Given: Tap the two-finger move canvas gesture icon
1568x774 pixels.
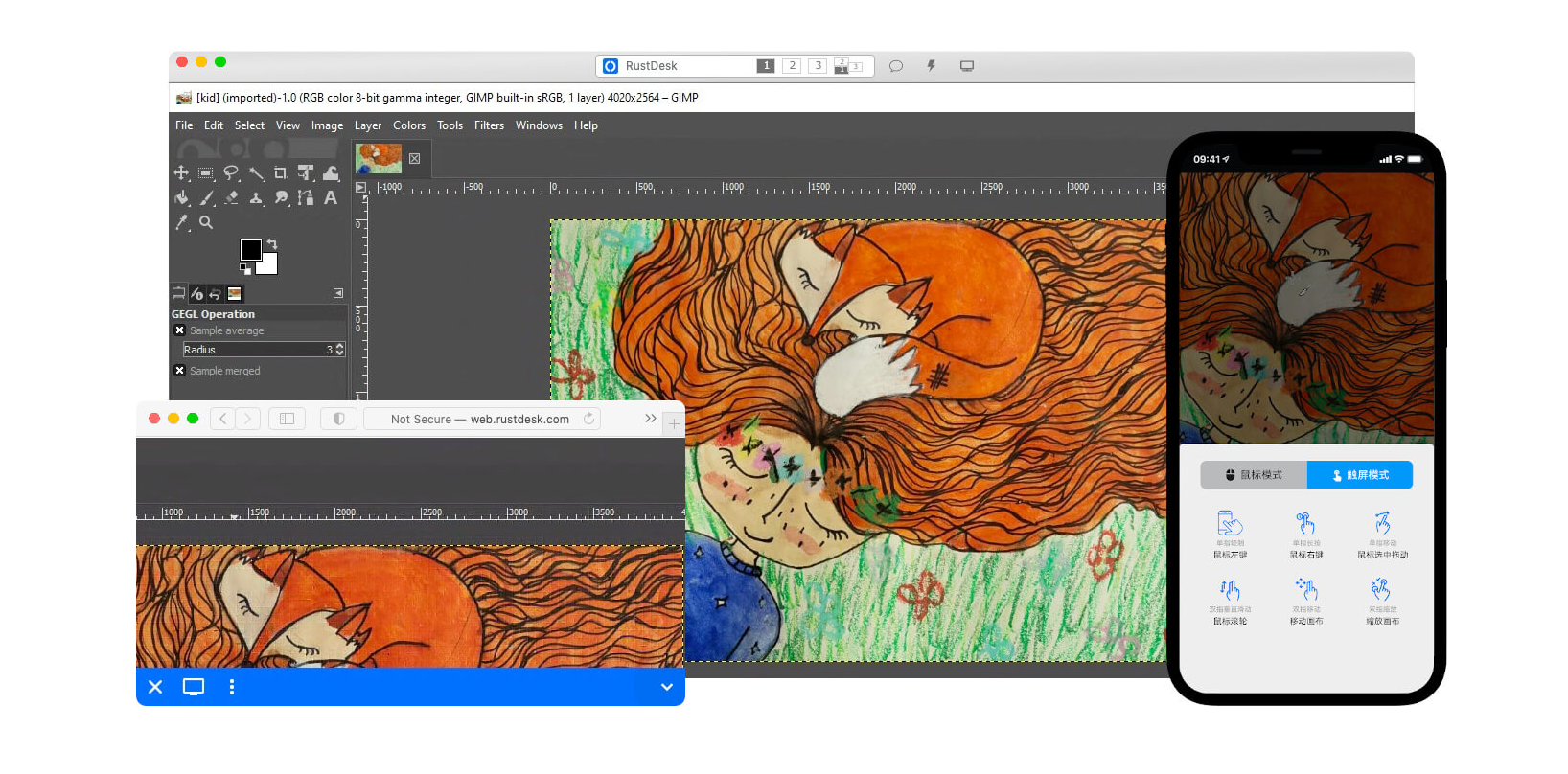Looking at the screenshot, I should click(x=1305, y=589).
